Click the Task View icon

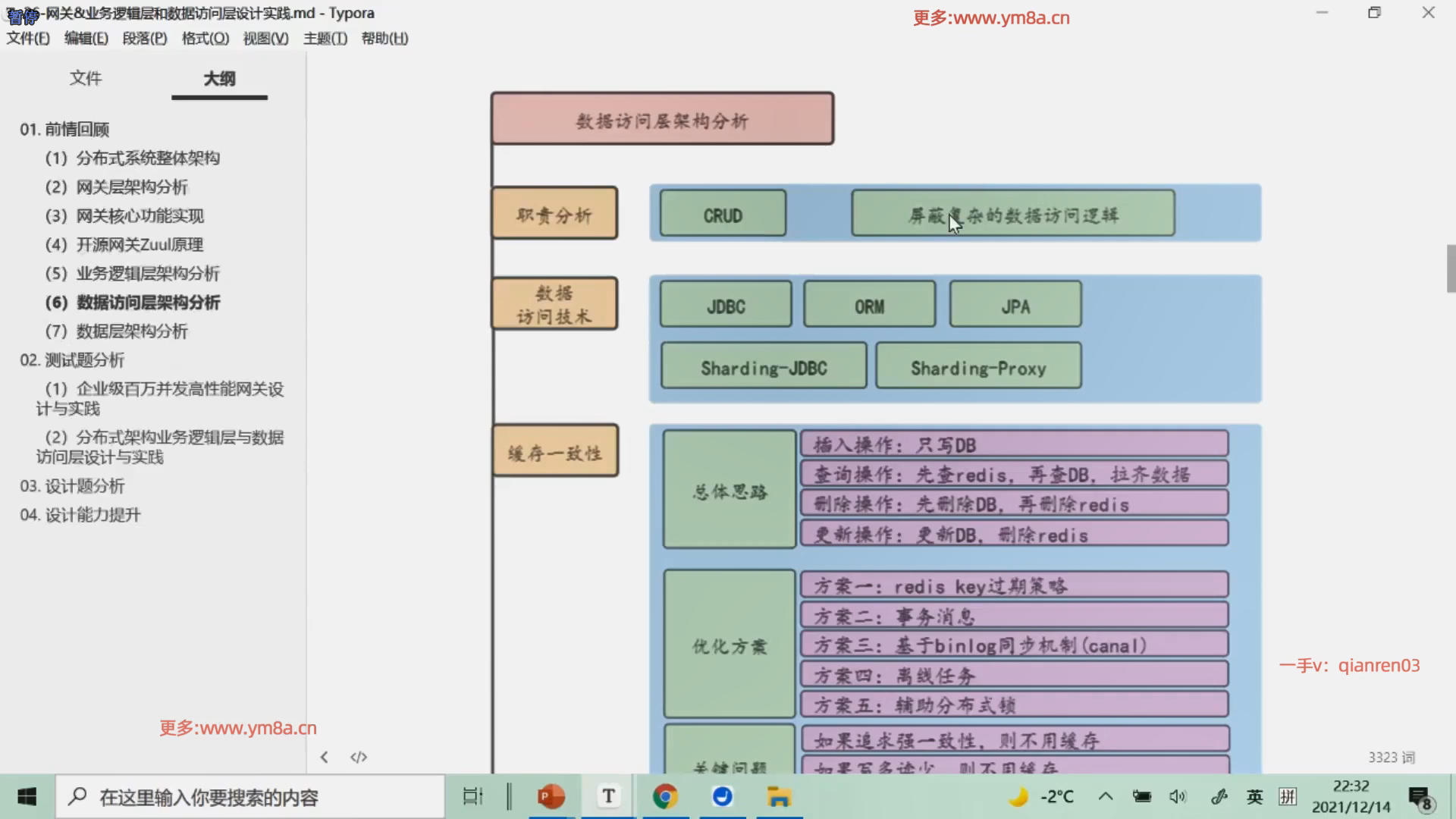click(472, 796)
